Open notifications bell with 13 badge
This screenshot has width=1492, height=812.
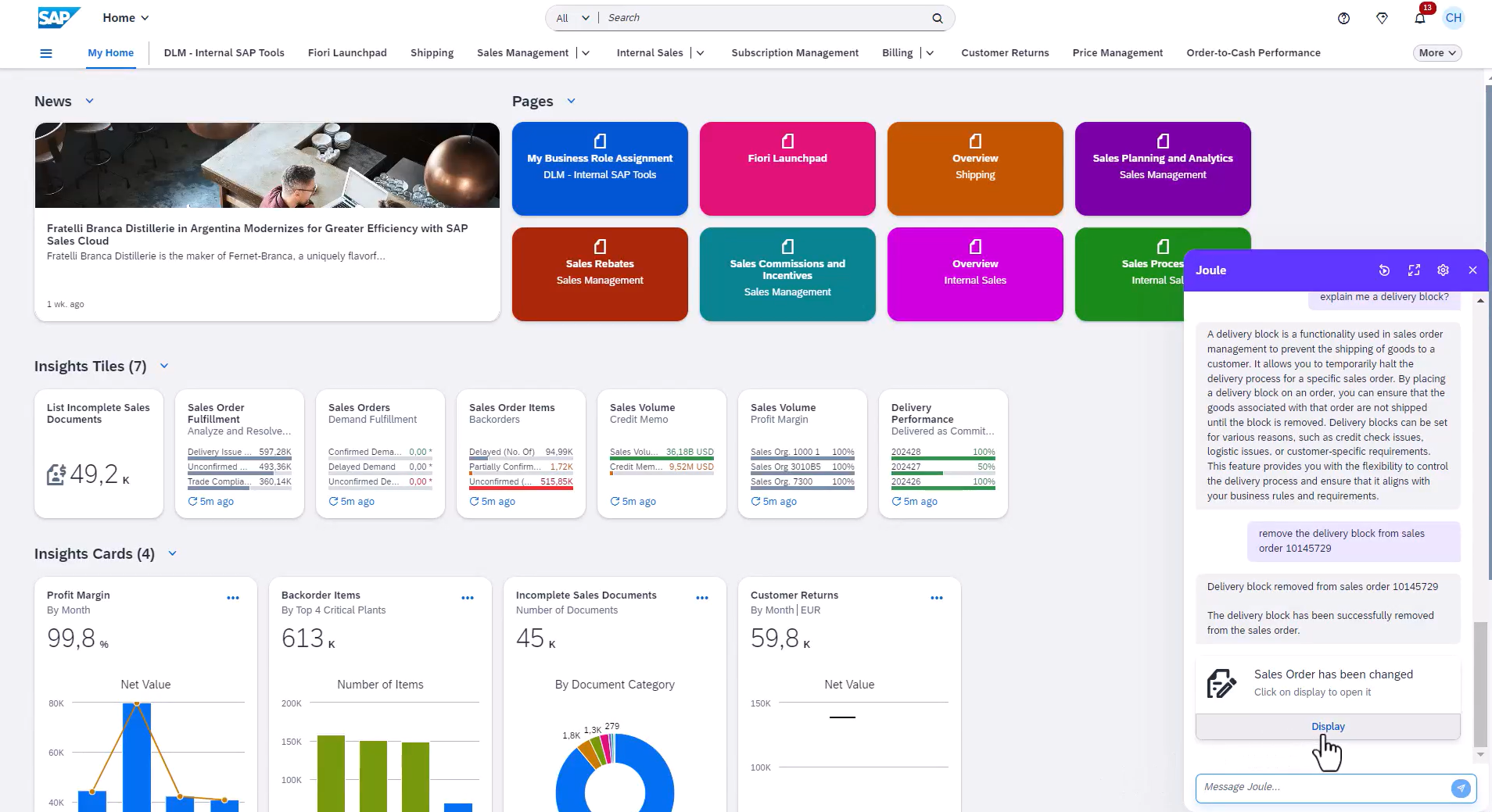[1420, 18]
